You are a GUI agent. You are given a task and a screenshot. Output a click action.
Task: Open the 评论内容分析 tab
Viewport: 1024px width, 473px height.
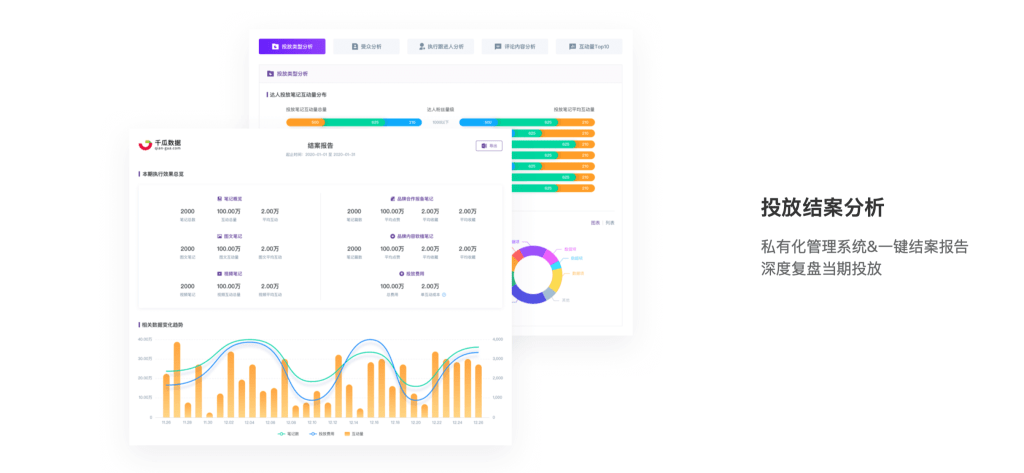pyautogui.click(x=514, y=47)
